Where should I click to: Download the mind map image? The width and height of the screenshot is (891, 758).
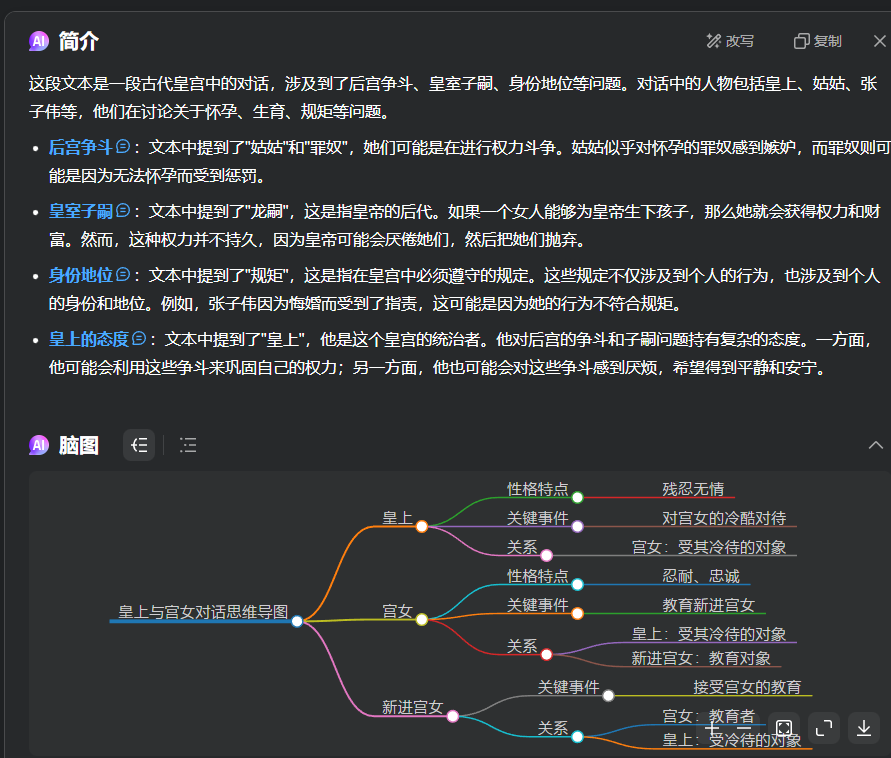coord(863,727)
